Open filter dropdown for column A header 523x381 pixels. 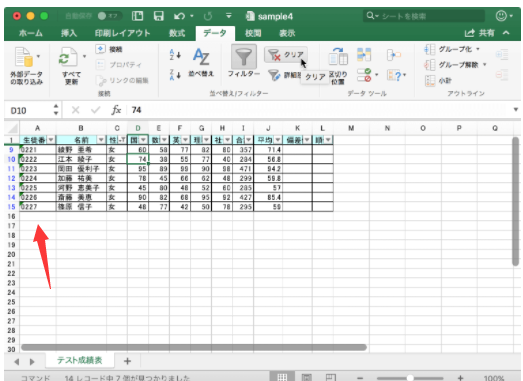[x=51, y=140]
